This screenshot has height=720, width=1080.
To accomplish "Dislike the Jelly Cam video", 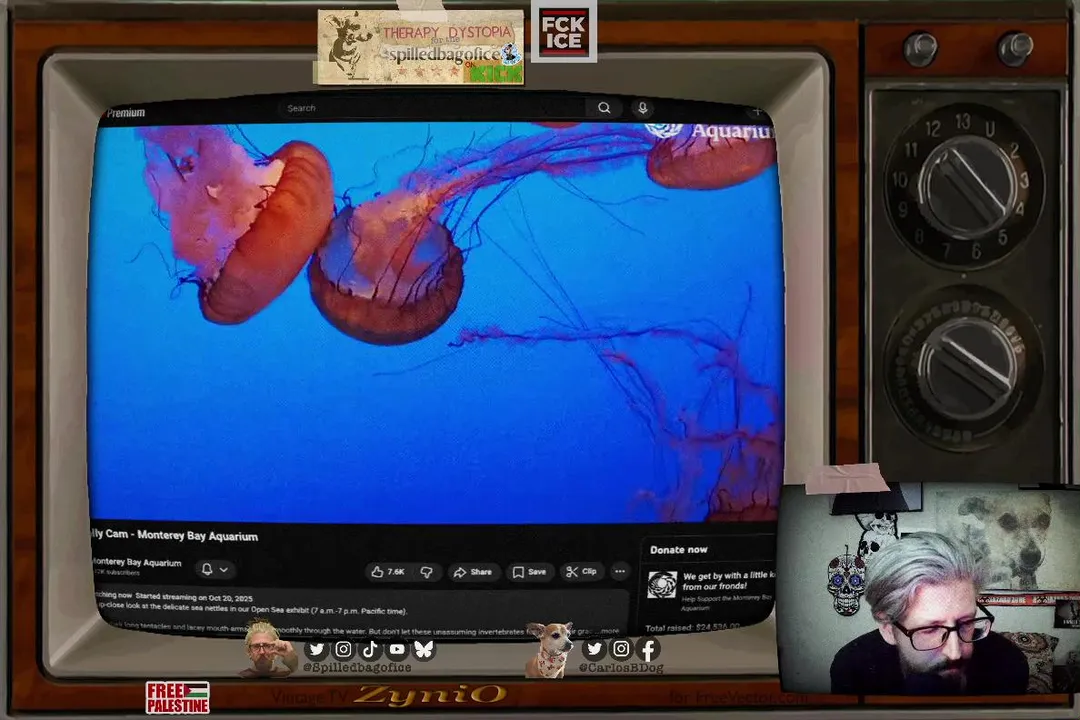I will (x=426, y=572).
